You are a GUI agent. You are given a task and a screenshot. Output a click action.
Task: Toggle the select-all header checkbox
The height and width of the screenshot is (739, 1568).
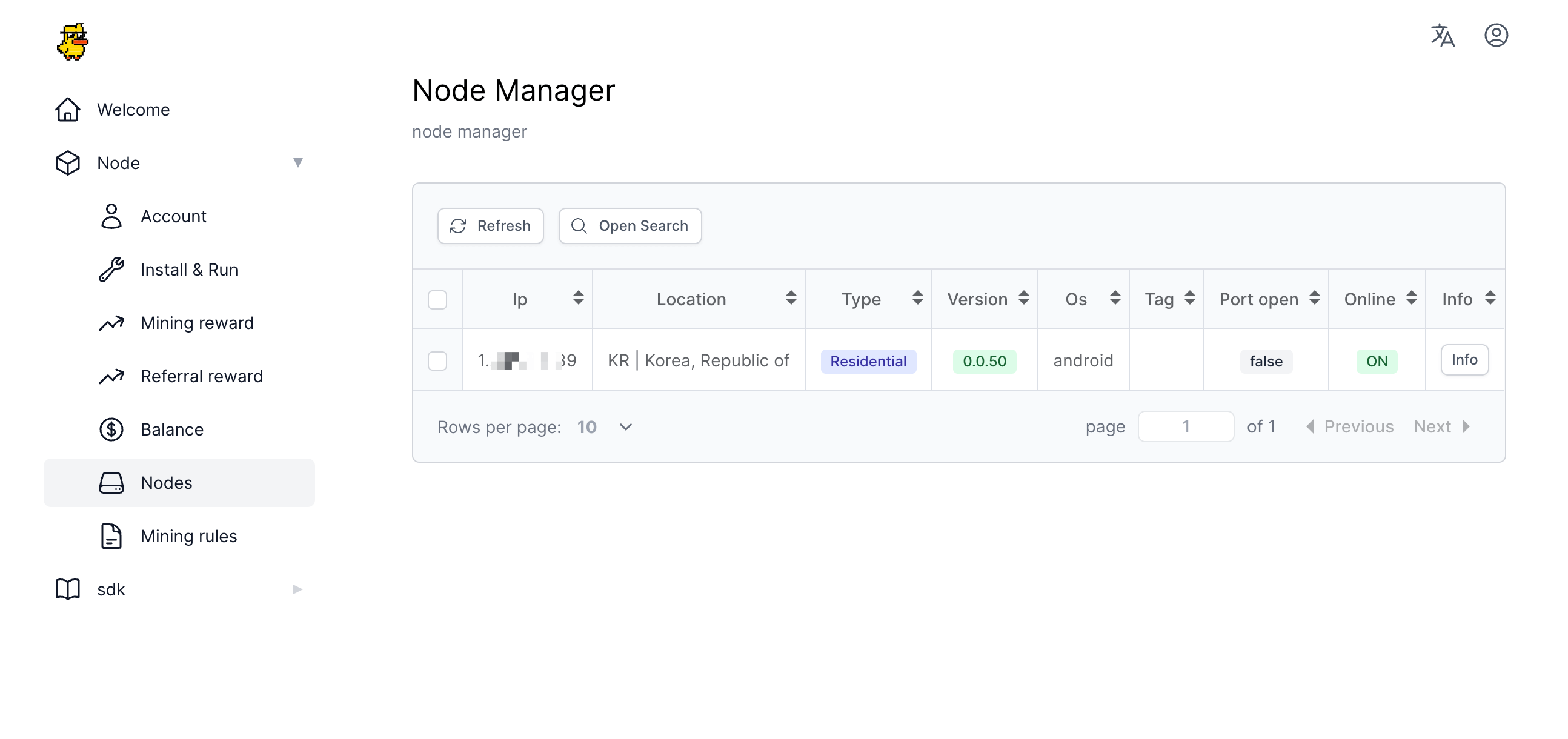pyautogui.click(x=437, y=299)
